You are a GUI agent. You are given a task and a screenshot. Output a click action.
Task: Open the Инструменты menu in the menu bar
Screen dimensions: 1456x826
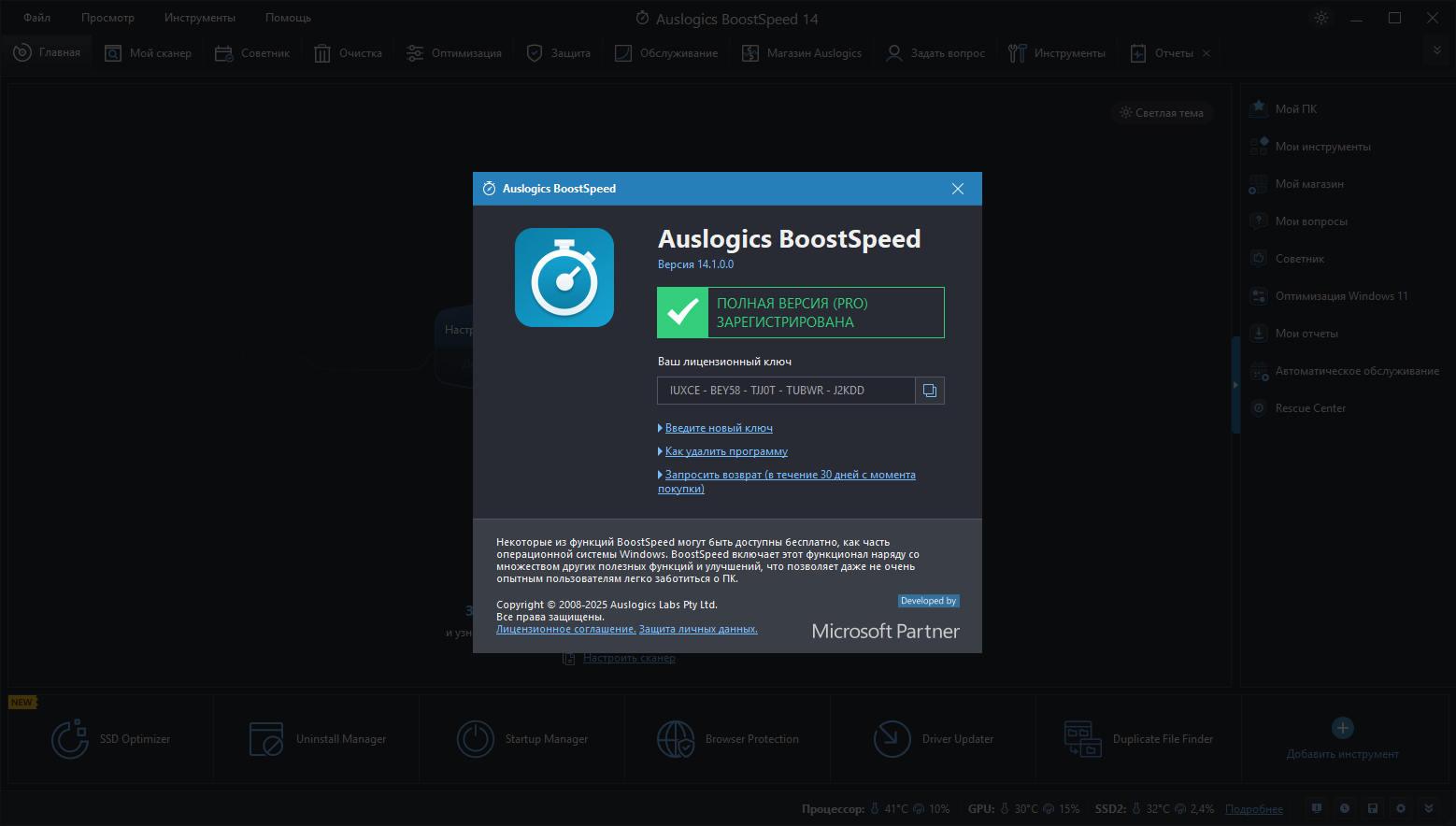(200, 18)
